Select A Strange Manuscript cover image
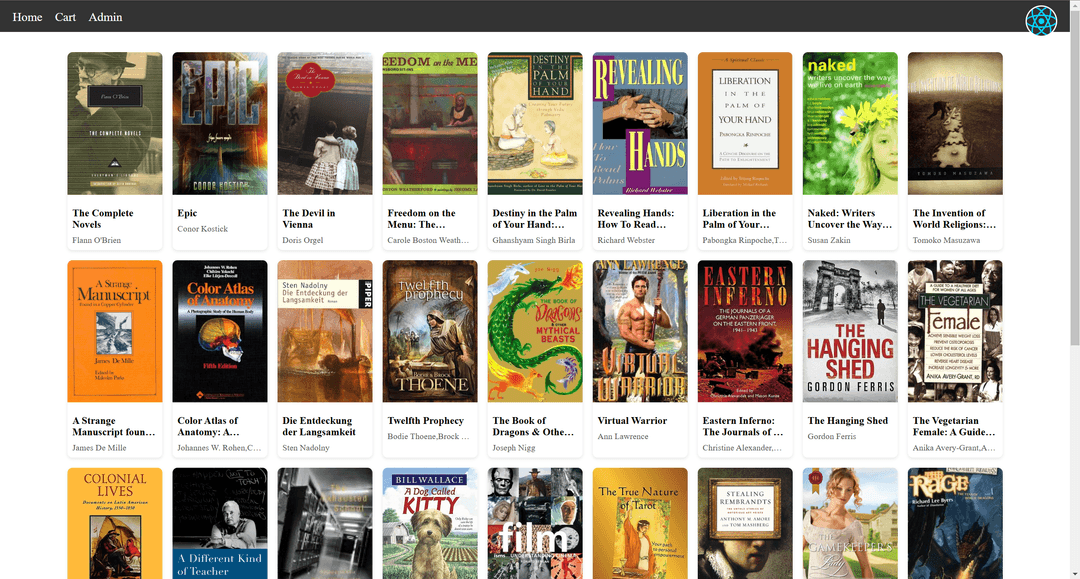 [x=115, y=331]
